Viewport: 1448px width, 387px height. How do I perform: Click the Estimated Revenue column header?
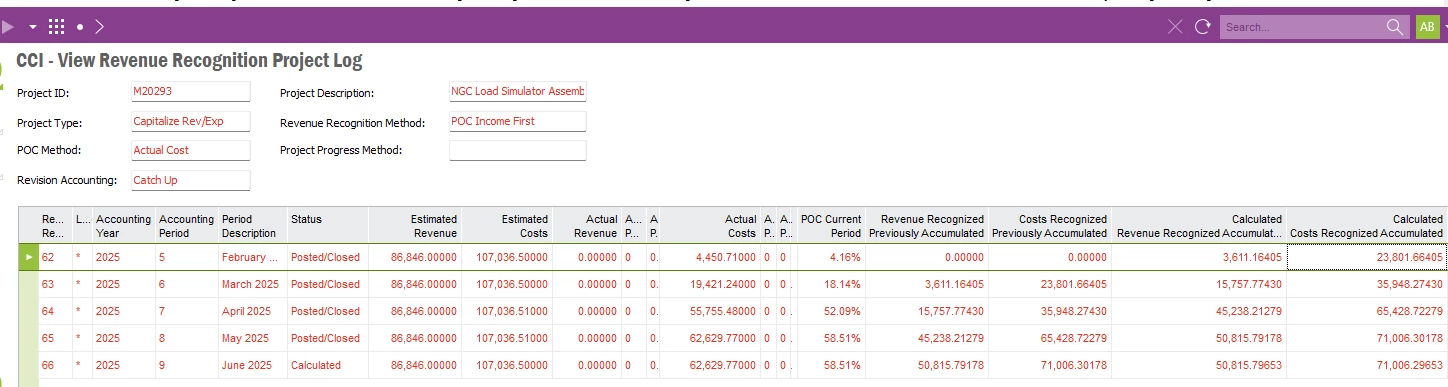pyautogui.click(x=415, y=225)
